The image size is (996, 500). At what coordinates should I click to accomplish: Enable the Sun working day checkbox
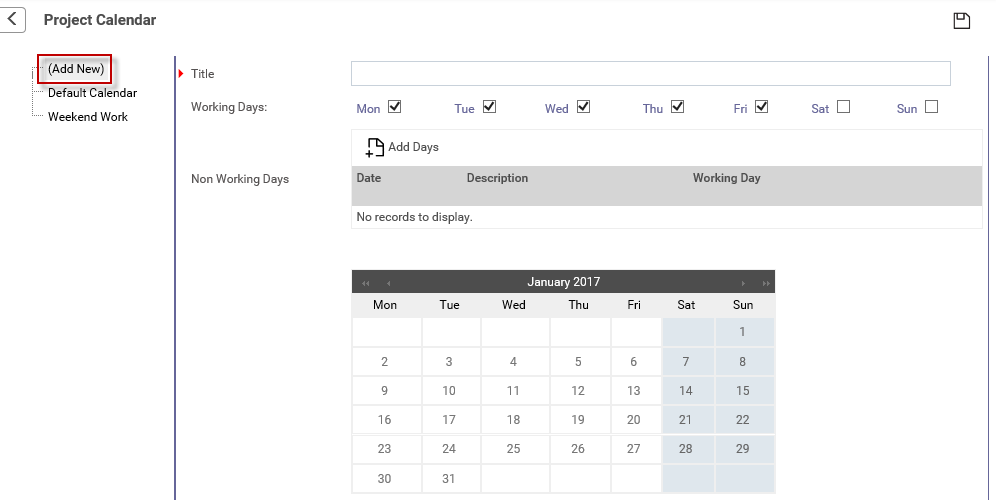point(931,107)
